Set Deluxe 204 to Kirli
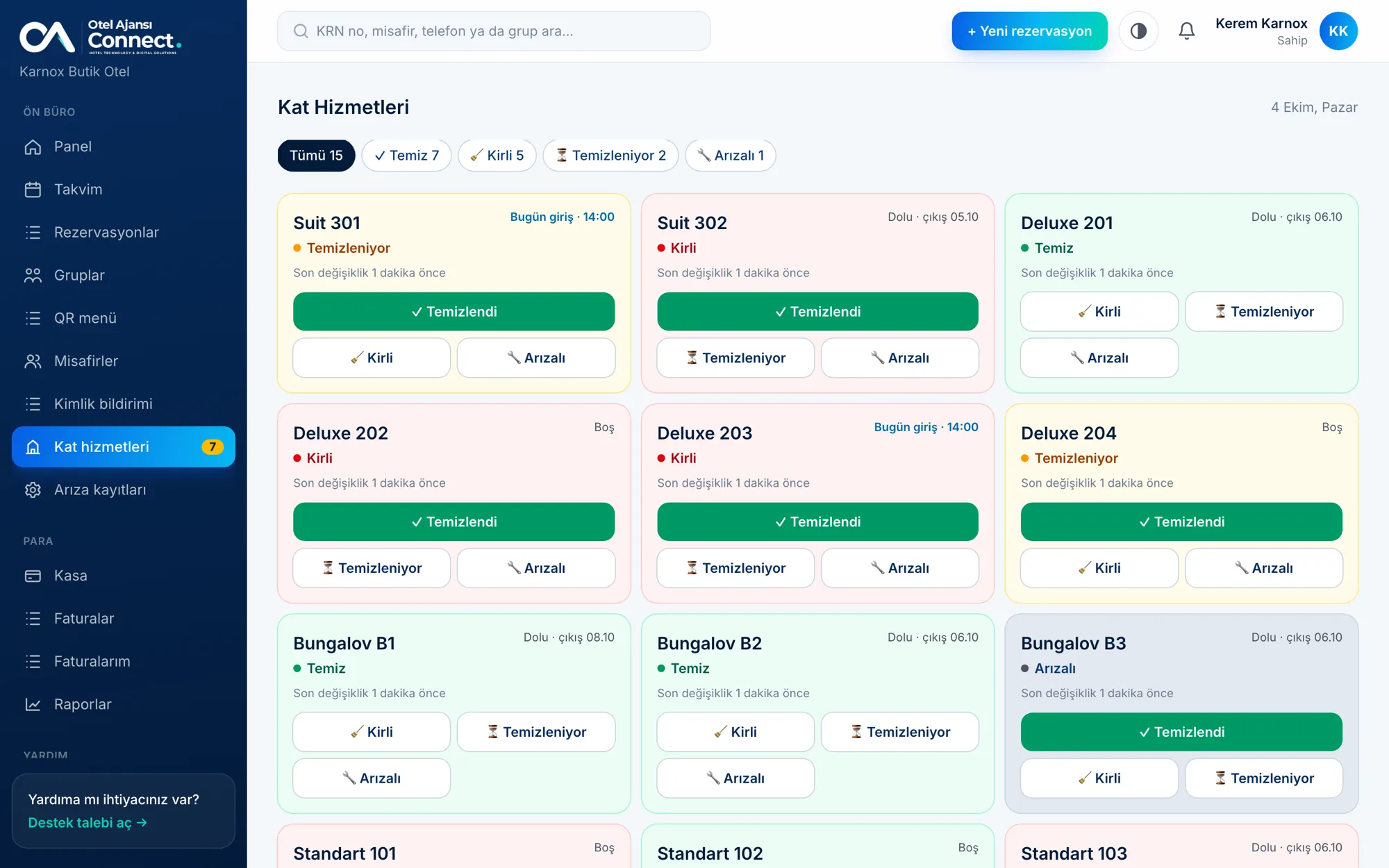Screen dimensions: 1389x868 point(1099,568)
